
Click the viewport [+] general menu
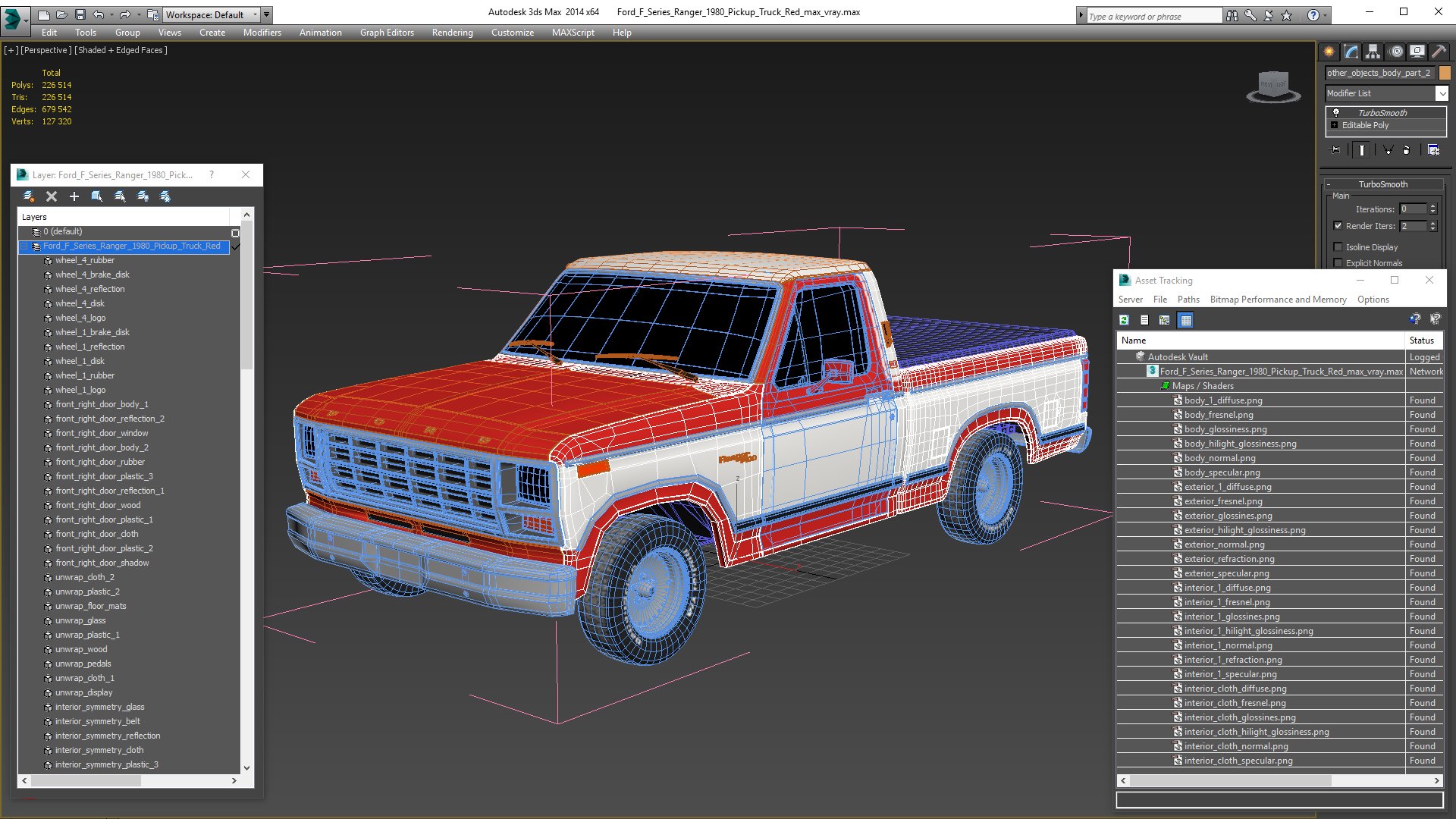click(11, 50)
